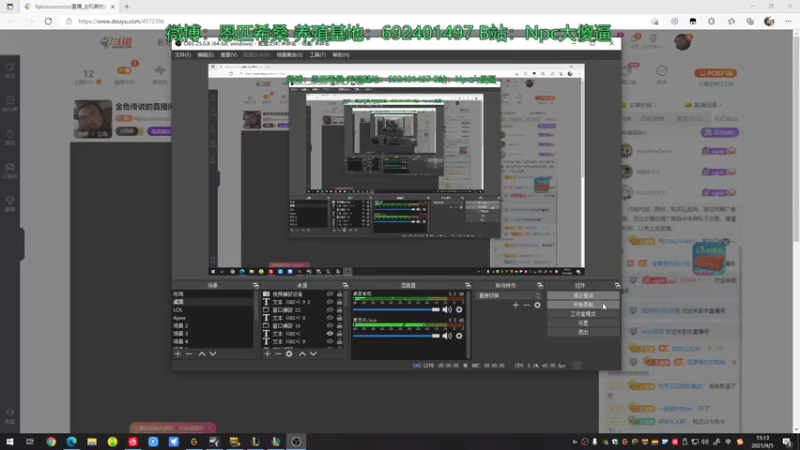800x450 pixels.
Task: Open Google Chrome from the taskbar
Action: pos(51,441)
